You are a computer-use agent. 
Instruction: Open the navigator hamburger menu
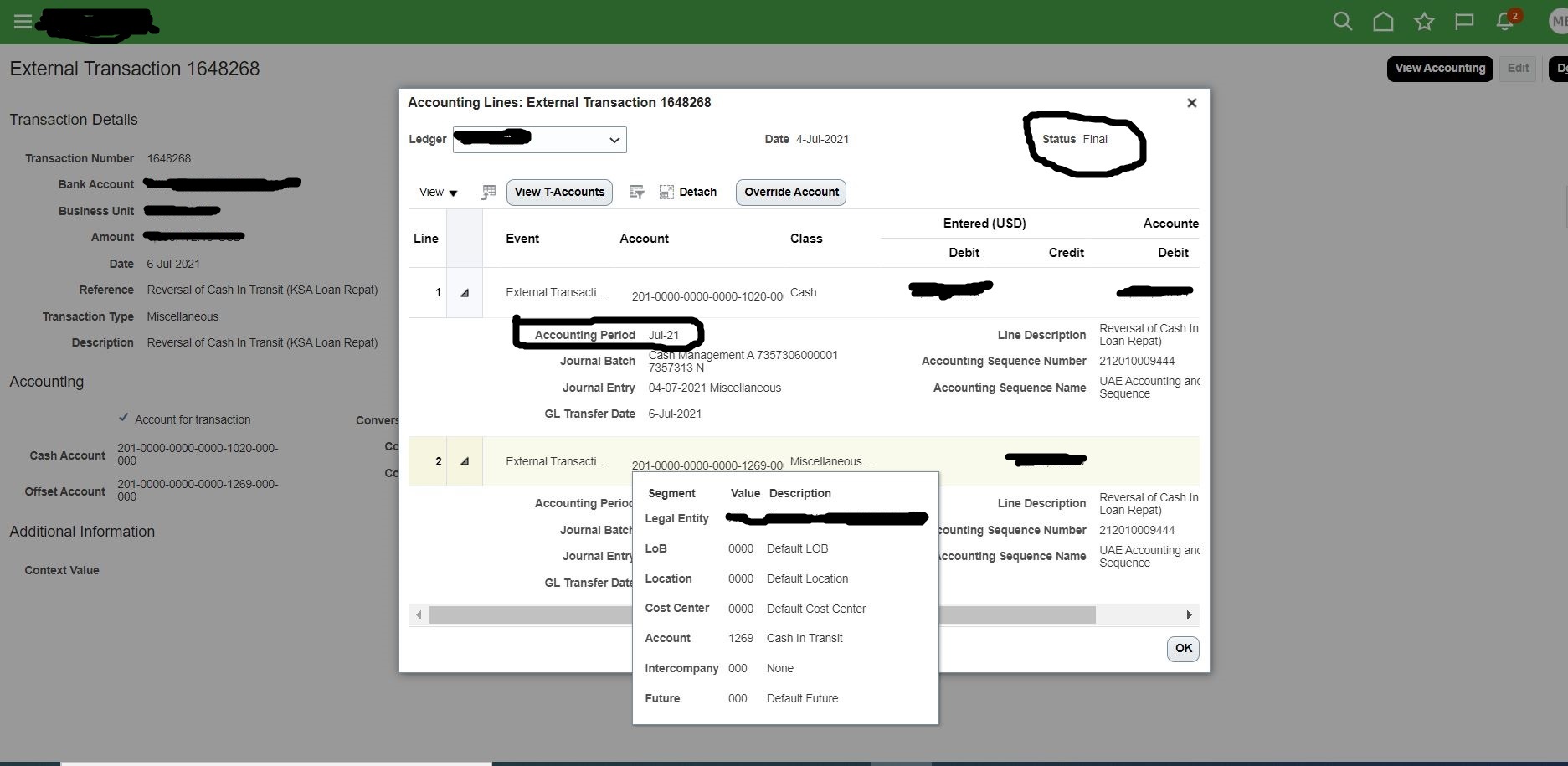pos(22,21)
